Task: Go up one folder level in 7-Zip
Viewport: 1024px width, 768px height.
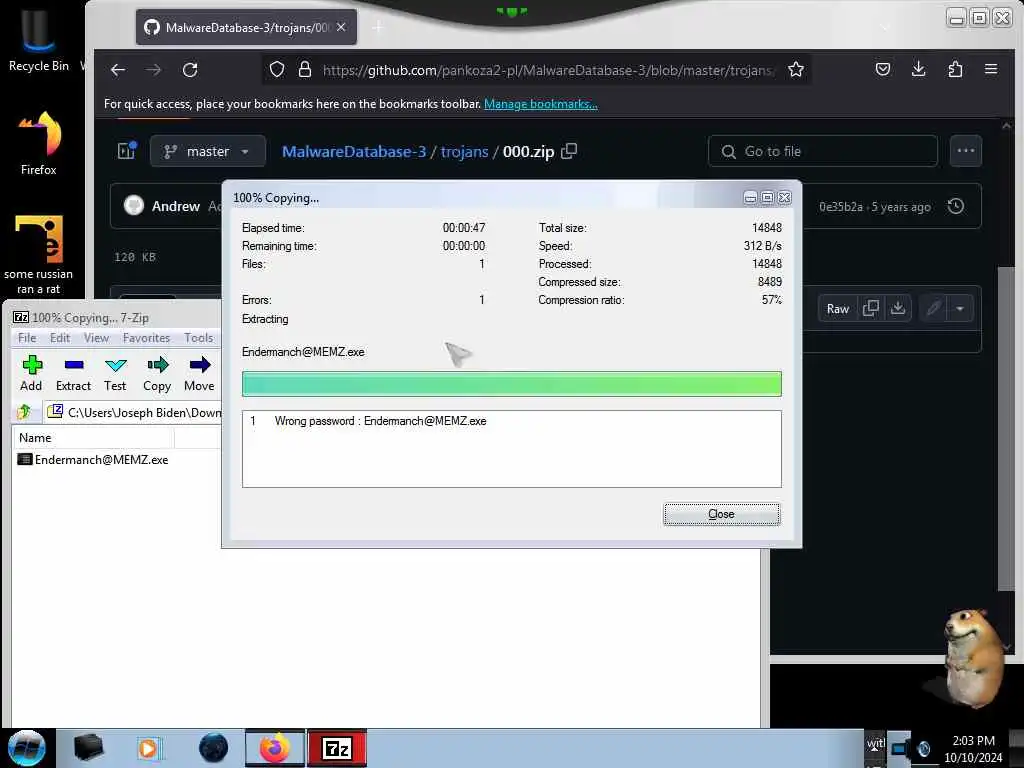Action: click(x=25, y=412)
